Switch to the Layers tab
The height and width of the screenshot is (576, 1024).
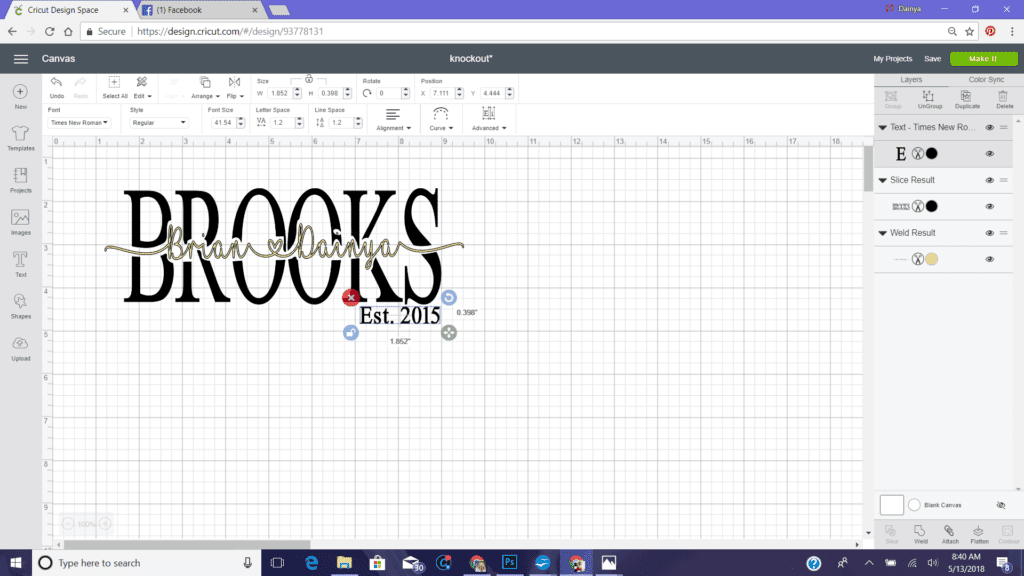(x=911, y=80)
